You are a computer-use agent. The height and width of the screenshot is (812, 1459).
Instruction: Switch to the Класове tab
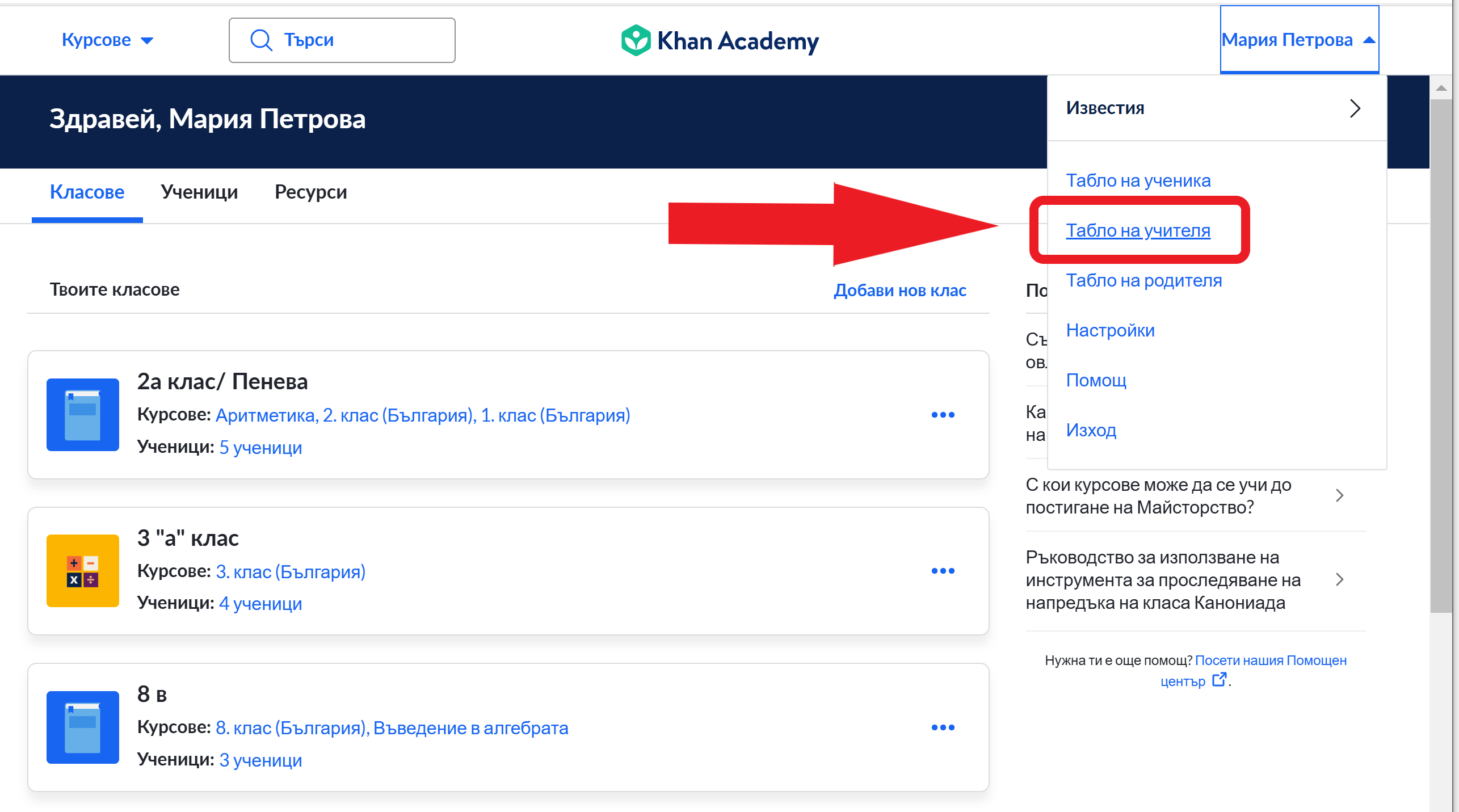(87, 192)
